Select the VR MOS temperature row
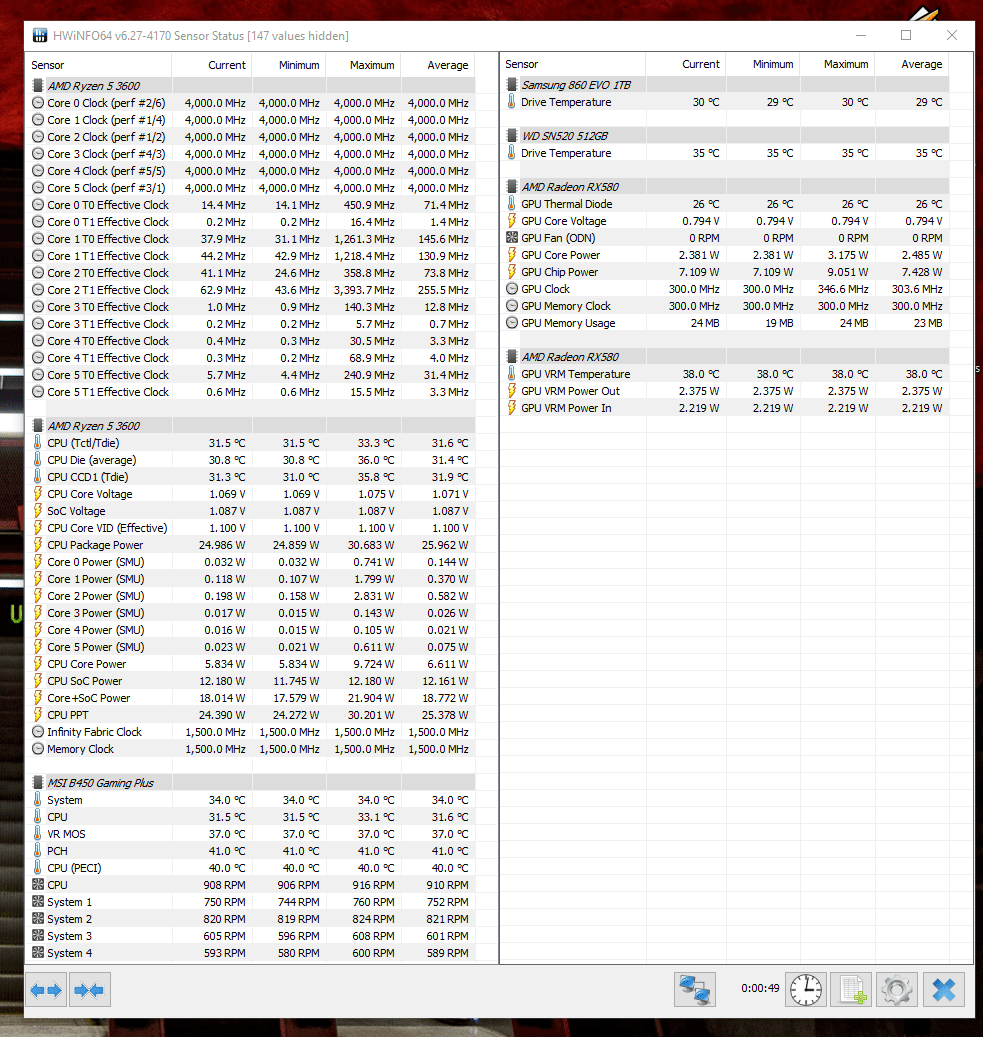 coord(253,833)
